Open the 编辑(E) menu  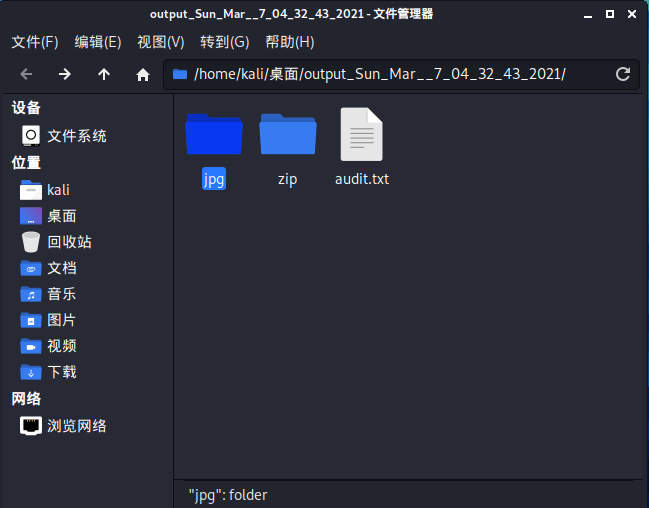[x=98, y=42]
